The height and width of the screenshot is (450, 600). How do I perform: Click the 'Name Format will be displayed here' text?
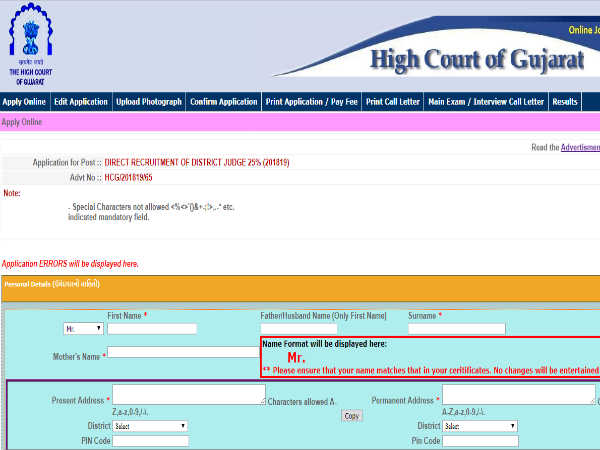[x=324, y=344]
